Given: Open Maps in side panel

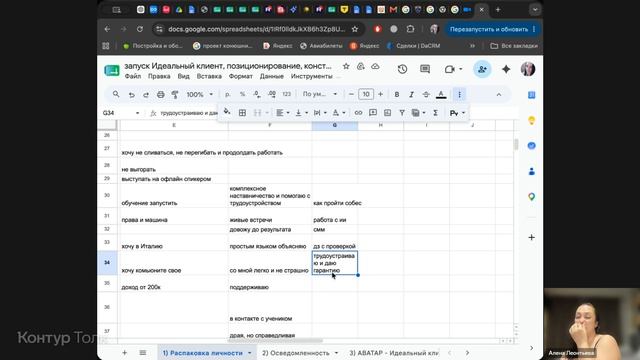Looking at the screenshot, I should click(x=531, y=197).
